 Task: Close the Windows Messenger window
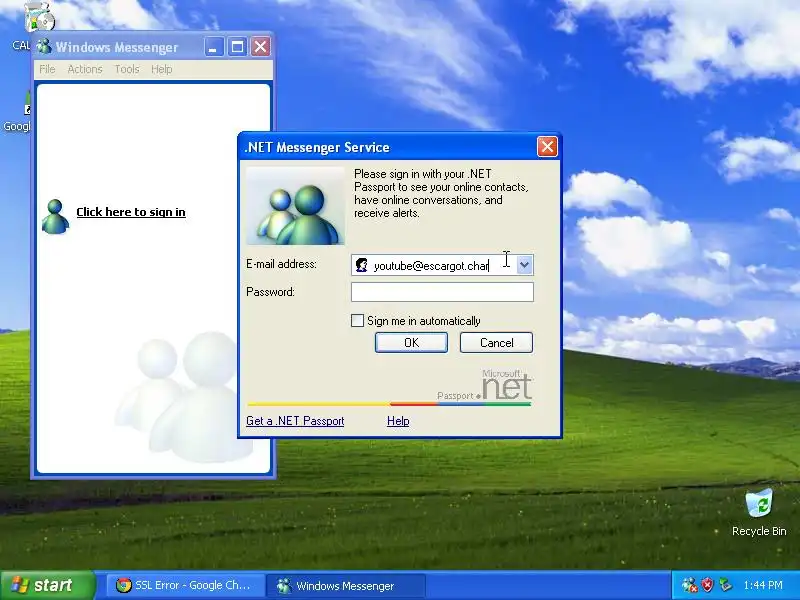pyautogui.click(x=261, y=47)
